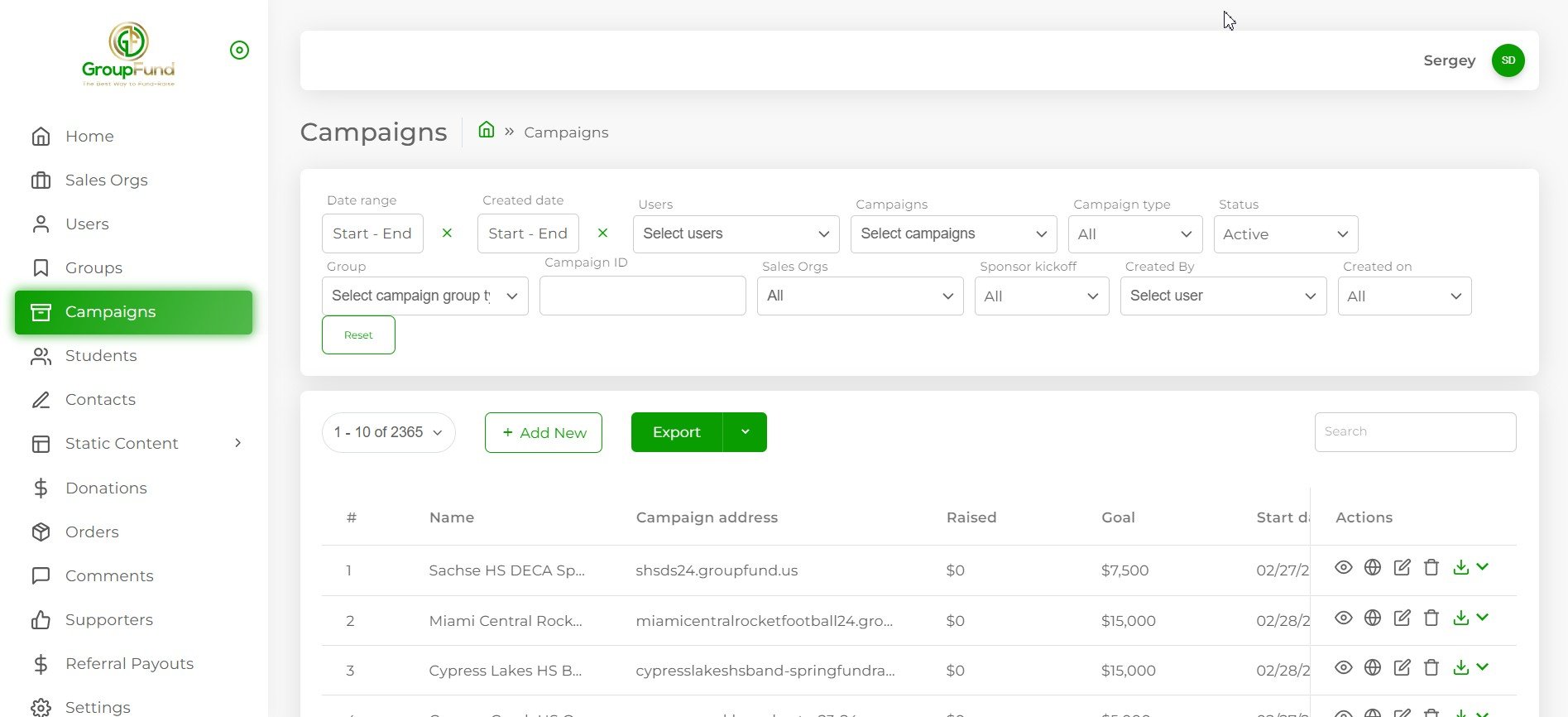Clear the Created date filter X icon

[x=602, y=233]
